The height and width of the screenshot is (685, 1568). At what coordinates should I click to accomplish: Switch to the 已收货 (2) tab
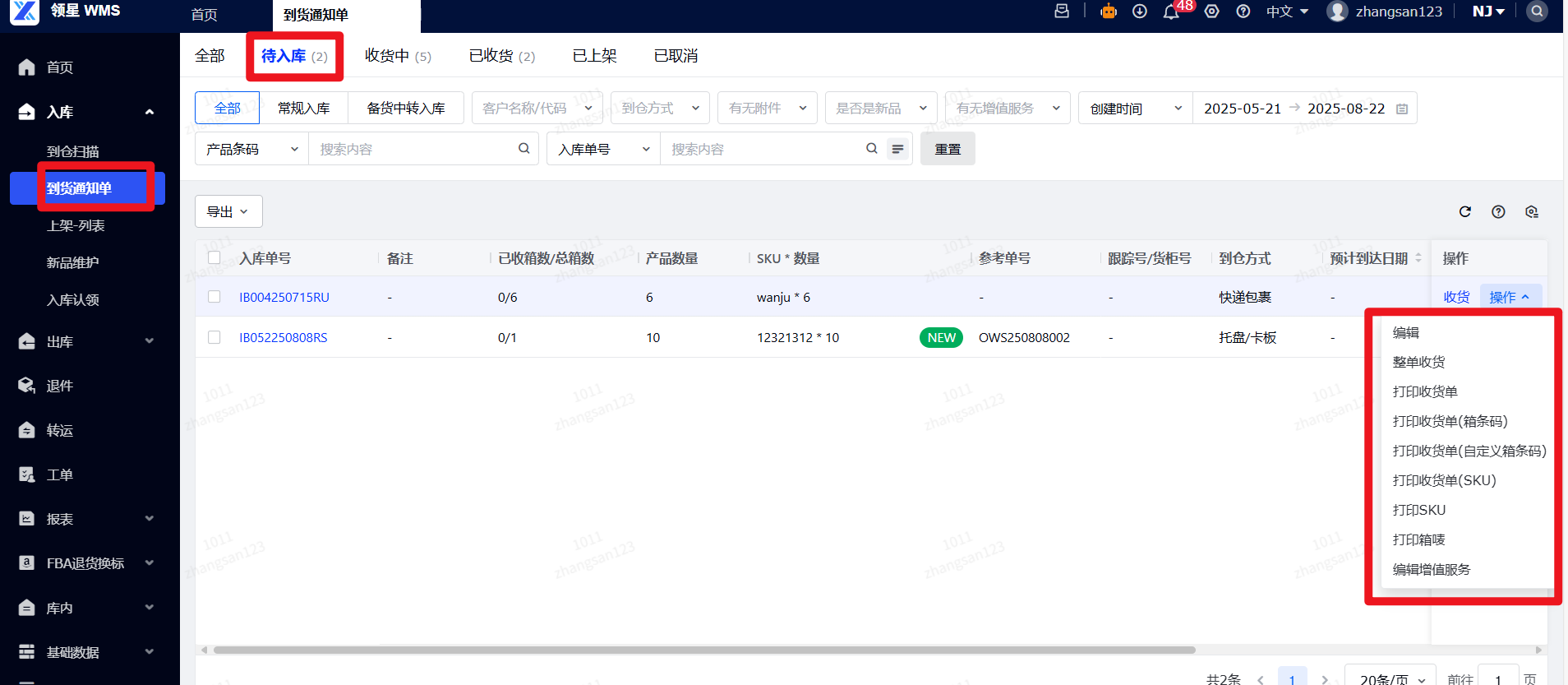pyautogui.click(x=502, y=55)
